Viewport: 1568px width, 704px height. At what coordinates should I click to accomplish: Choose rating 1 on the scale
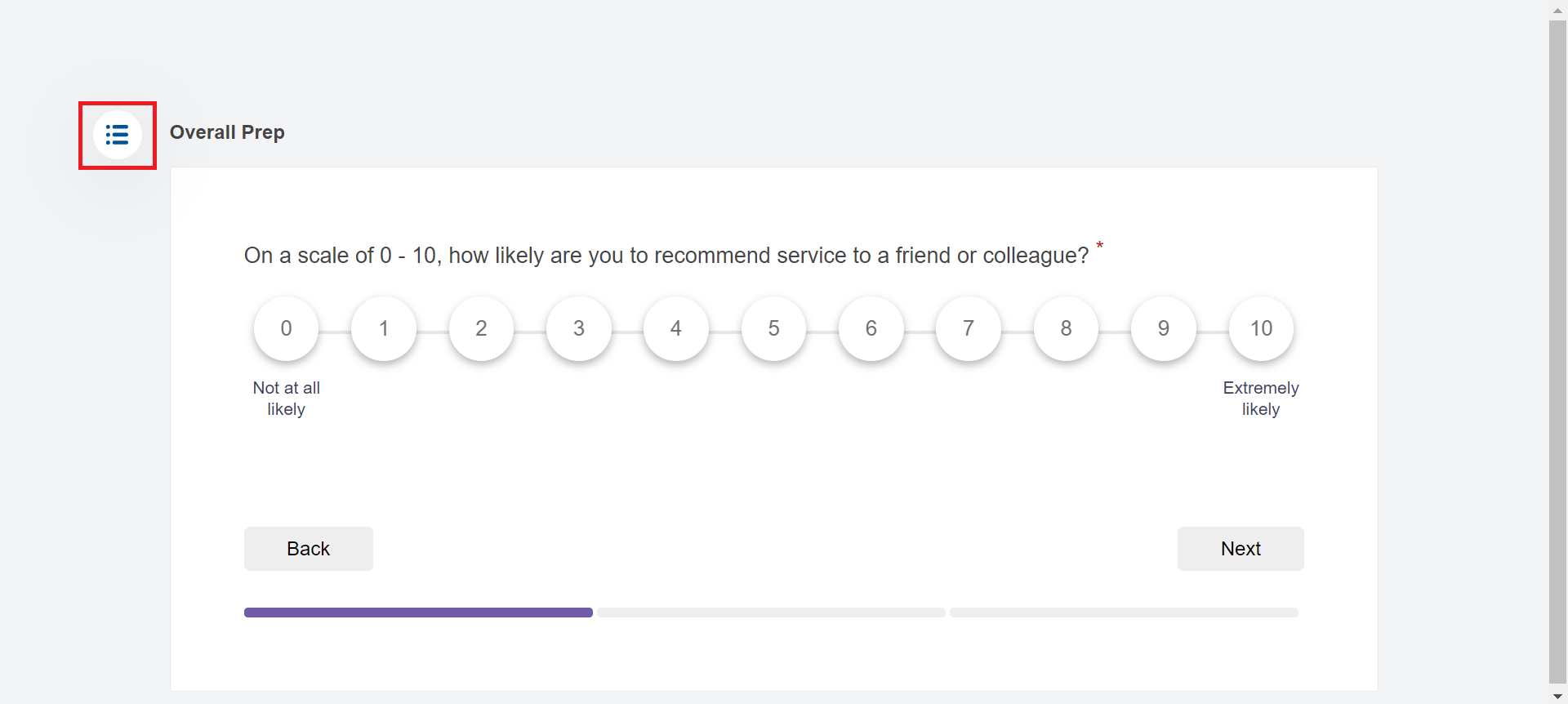coord(384,328)
